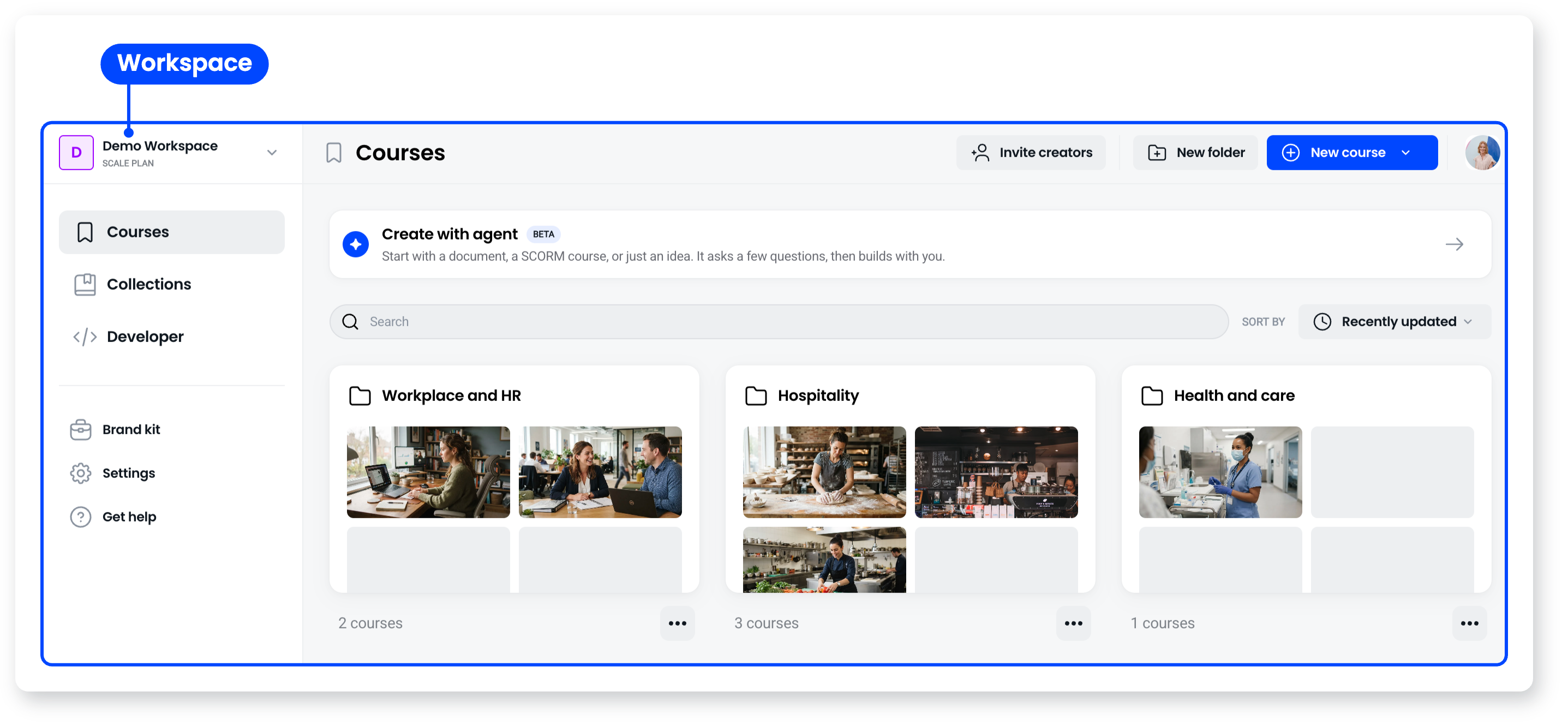Click the Settings gear icon

80,473
